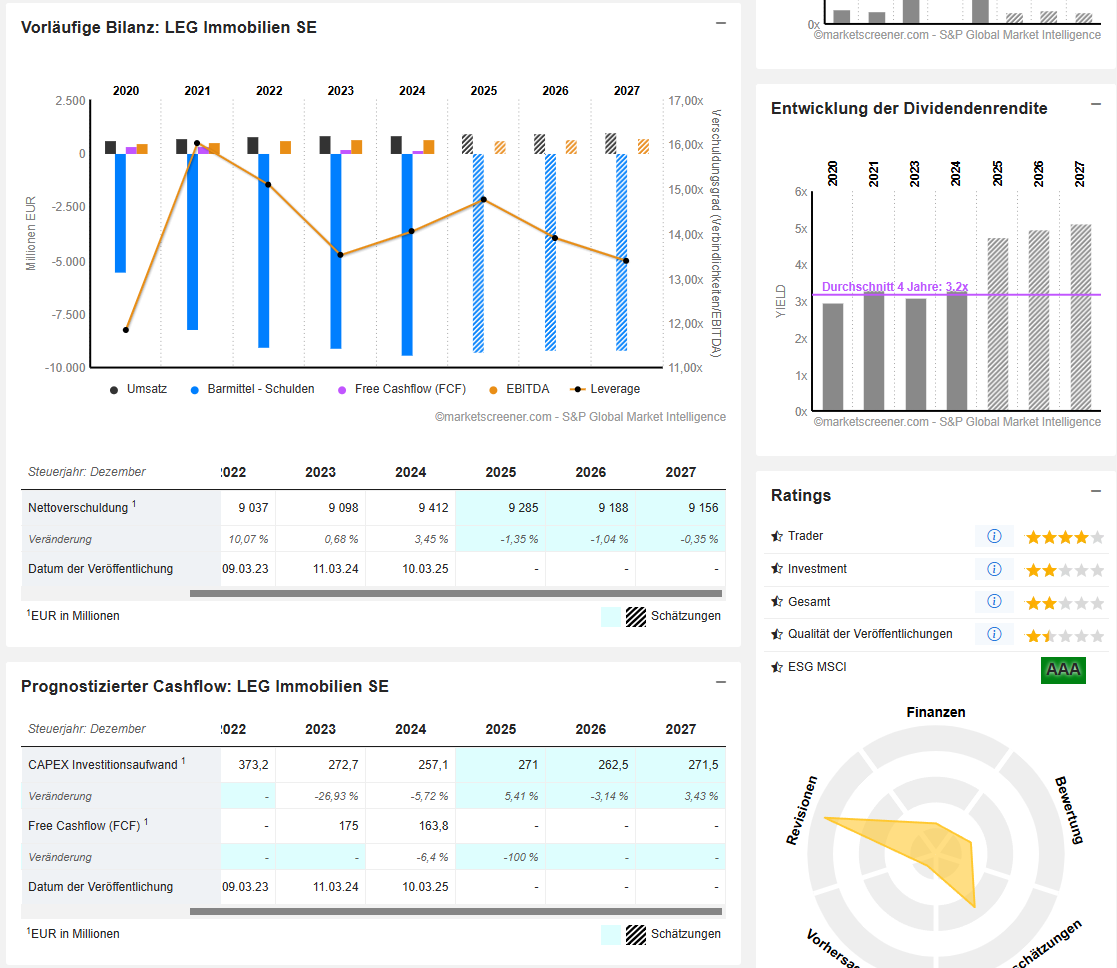Click the Nettoverschuldung table horizontal scrollbar
The image size is (1117, 968).
click(x=455, y=594)
